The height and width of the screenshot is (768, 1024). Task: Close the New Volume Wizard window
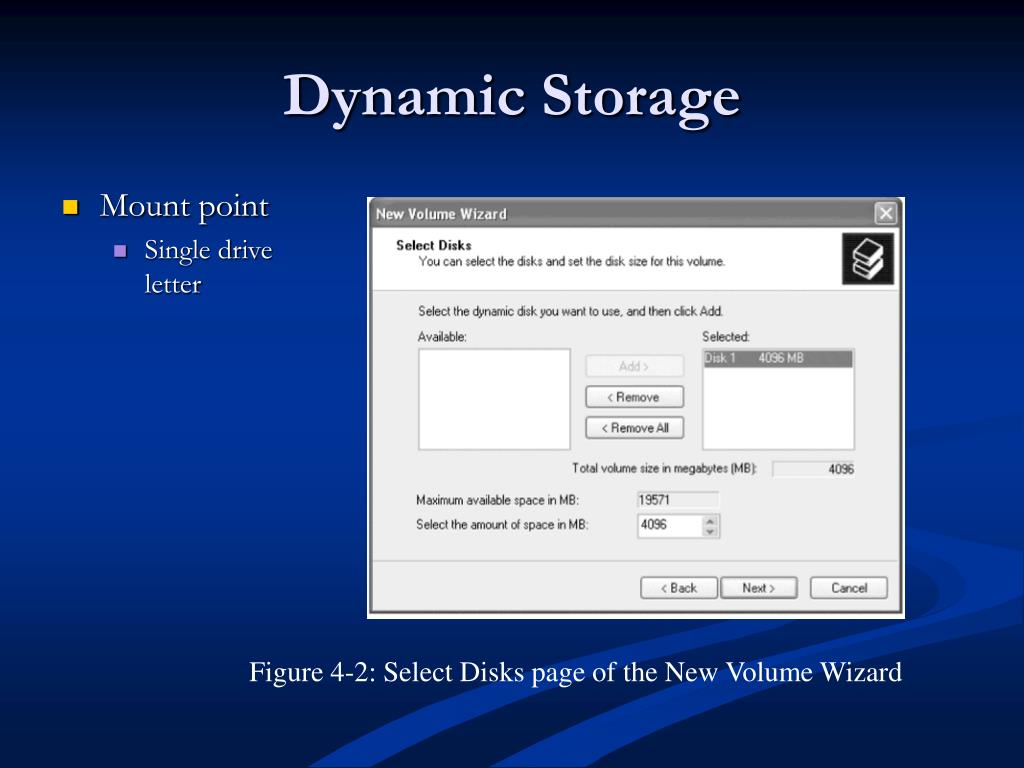(x=886, y=214)
